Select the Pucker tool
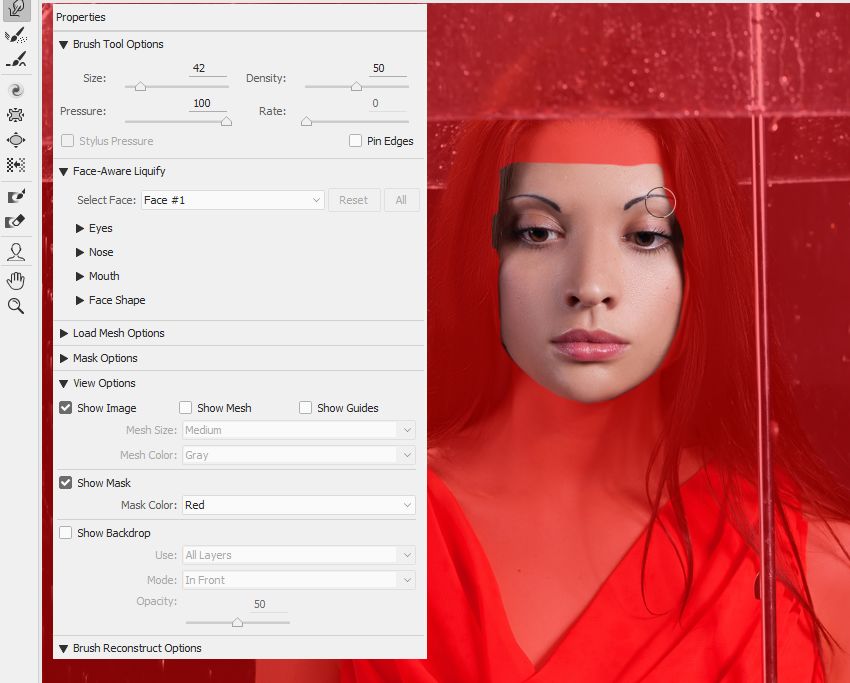The width and height of the screenshot is (850, 683). click(16, 114)
